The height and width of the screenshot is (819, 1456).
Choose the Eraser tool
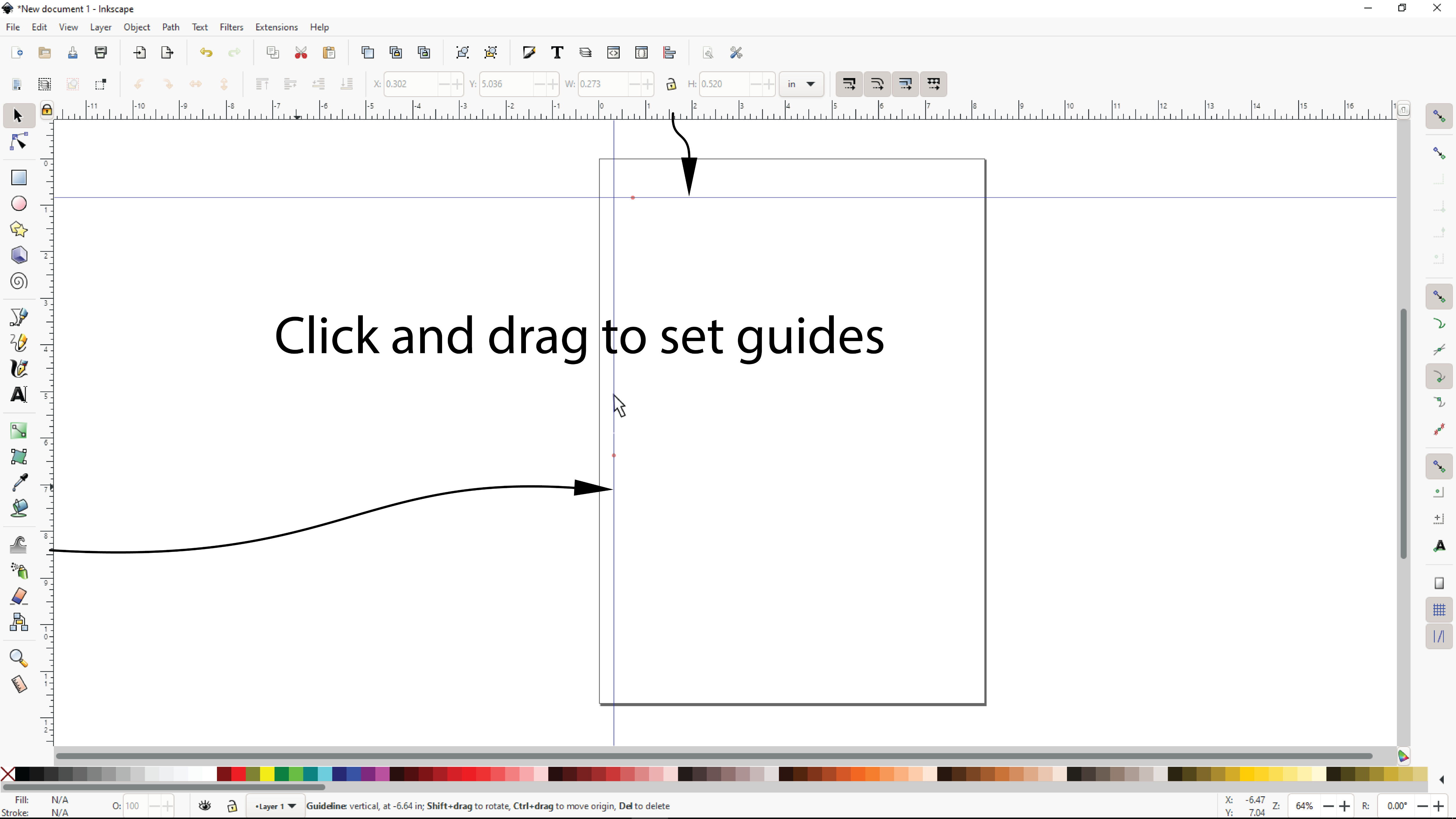tap(19, 597)
